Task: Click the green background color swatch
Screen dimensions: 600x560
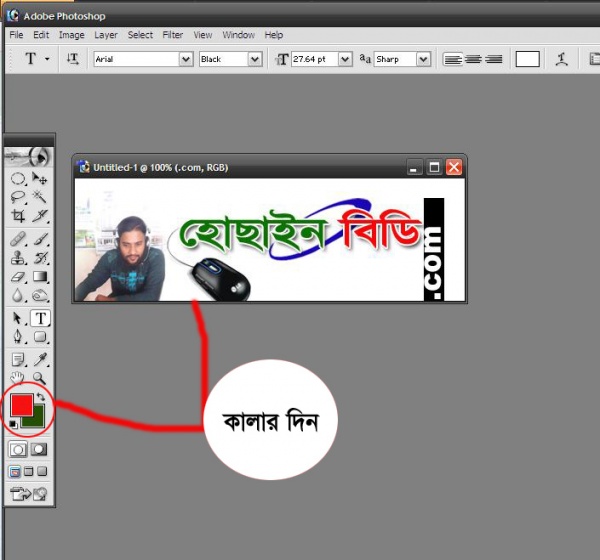Action: click(38, 419)
